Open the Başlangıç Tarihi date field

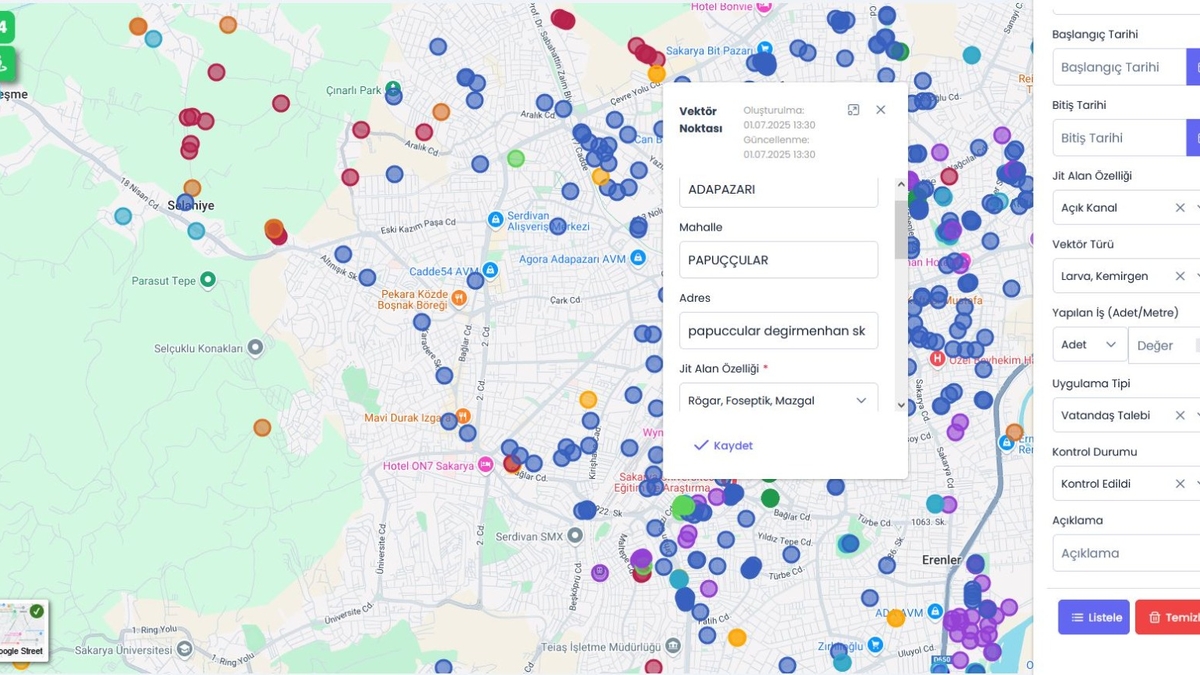(1118, 68)
